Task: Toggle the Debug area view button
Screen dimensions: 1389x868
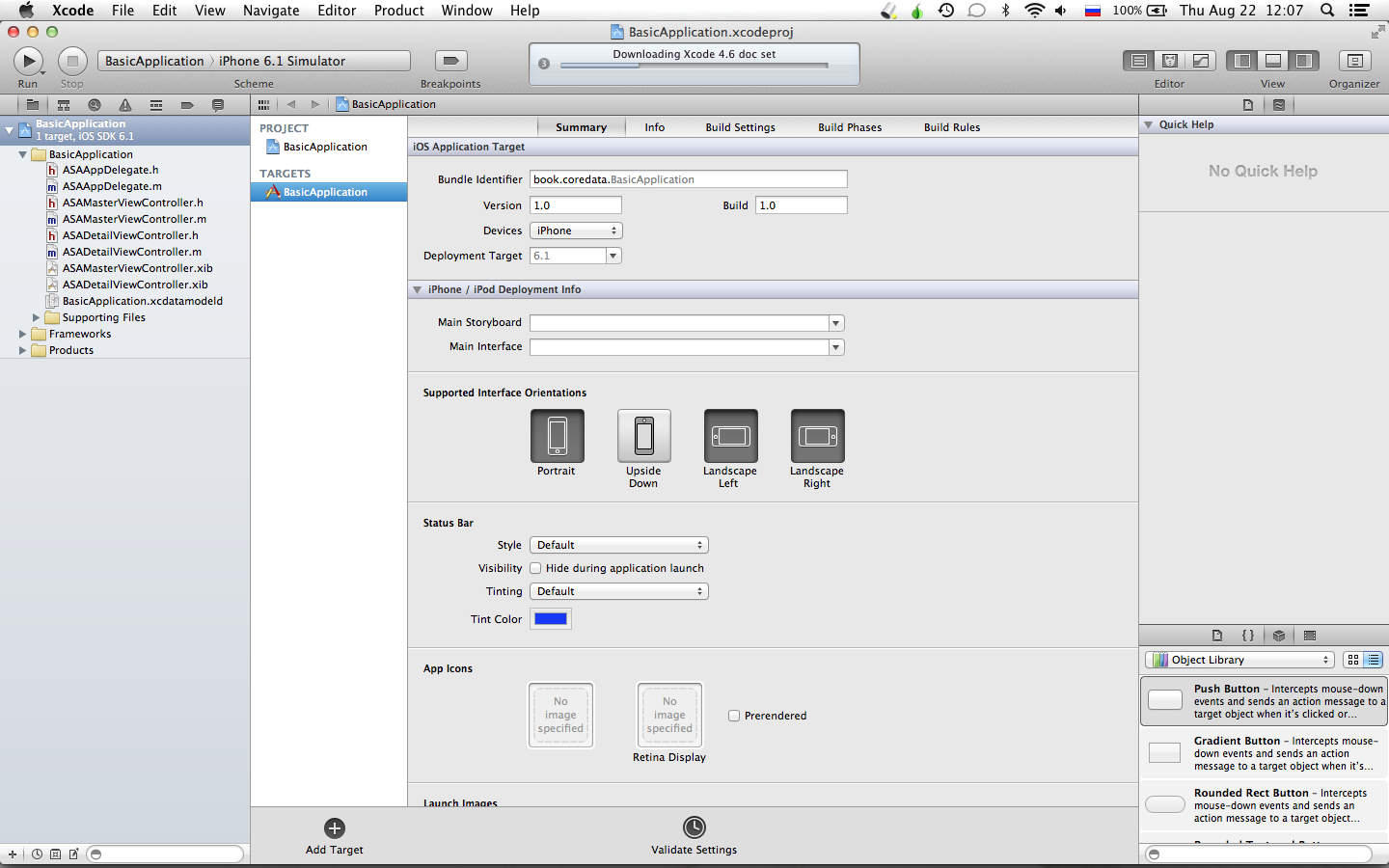Action: 1273,61
